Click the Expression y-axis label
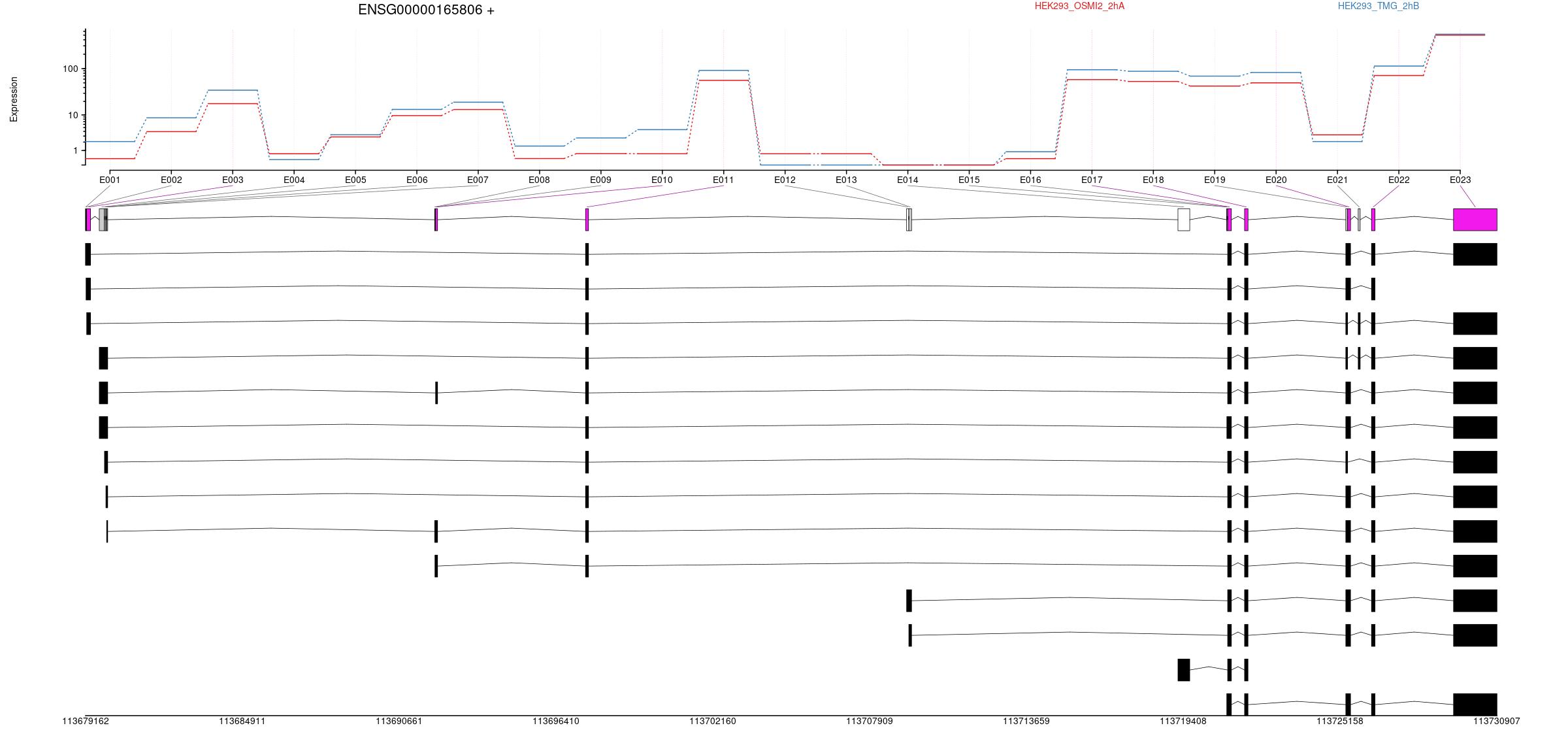Image resolution: width=1568 pixels, height=732 pixels. pos(14,99)
